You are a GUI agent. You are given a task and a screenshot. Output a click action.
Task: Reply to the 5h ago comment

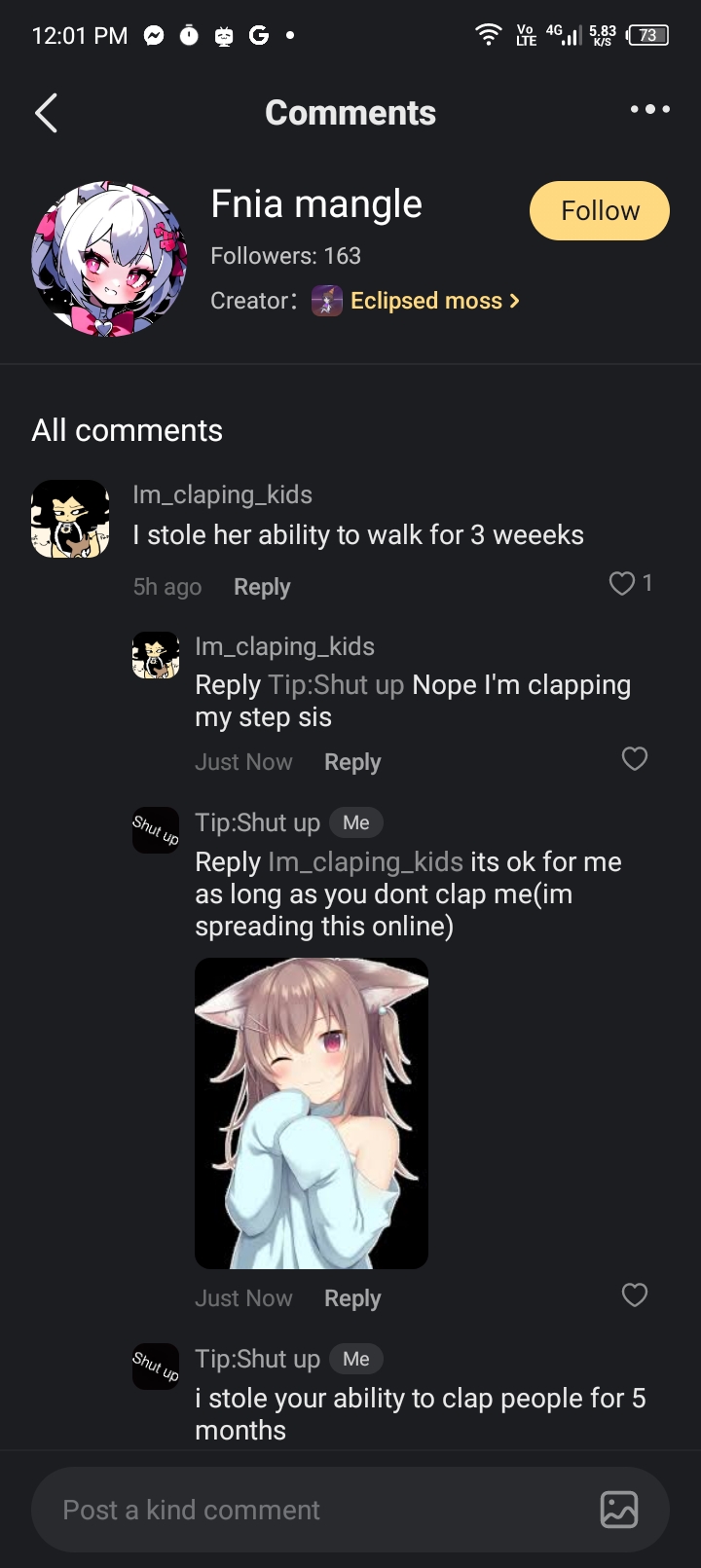click(x=262, y=587)
